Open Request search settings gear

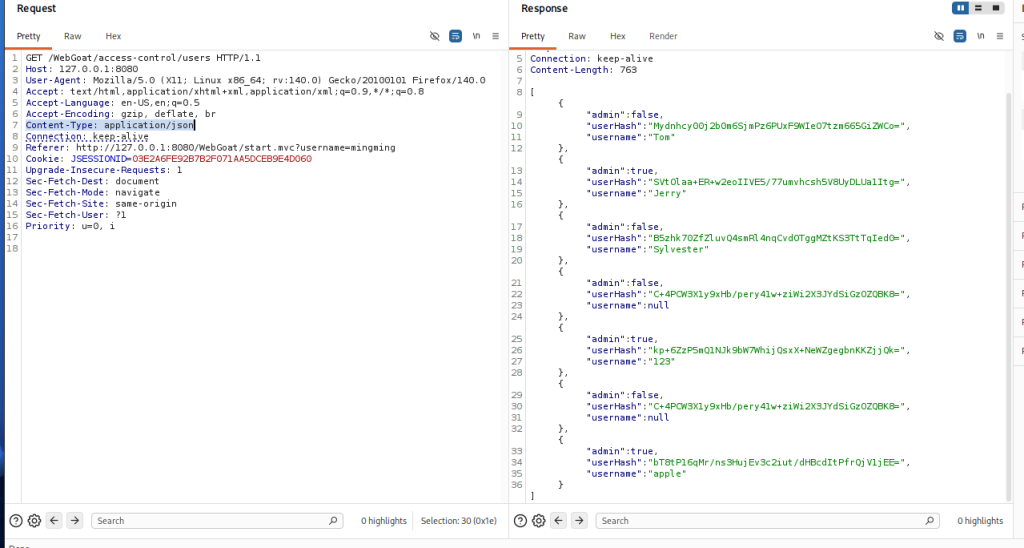pos(35,521)
